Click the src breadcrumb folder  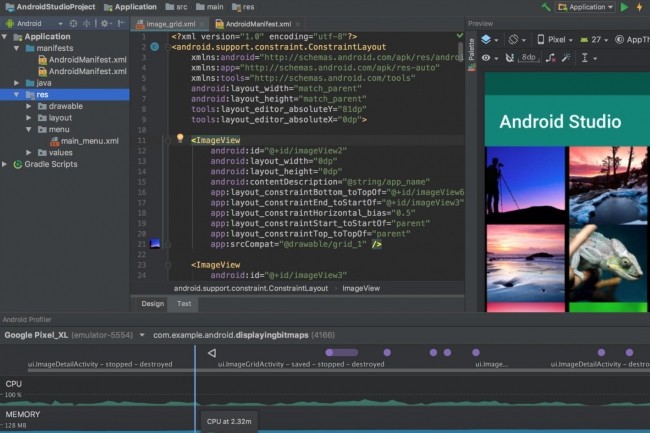point(177,7)
